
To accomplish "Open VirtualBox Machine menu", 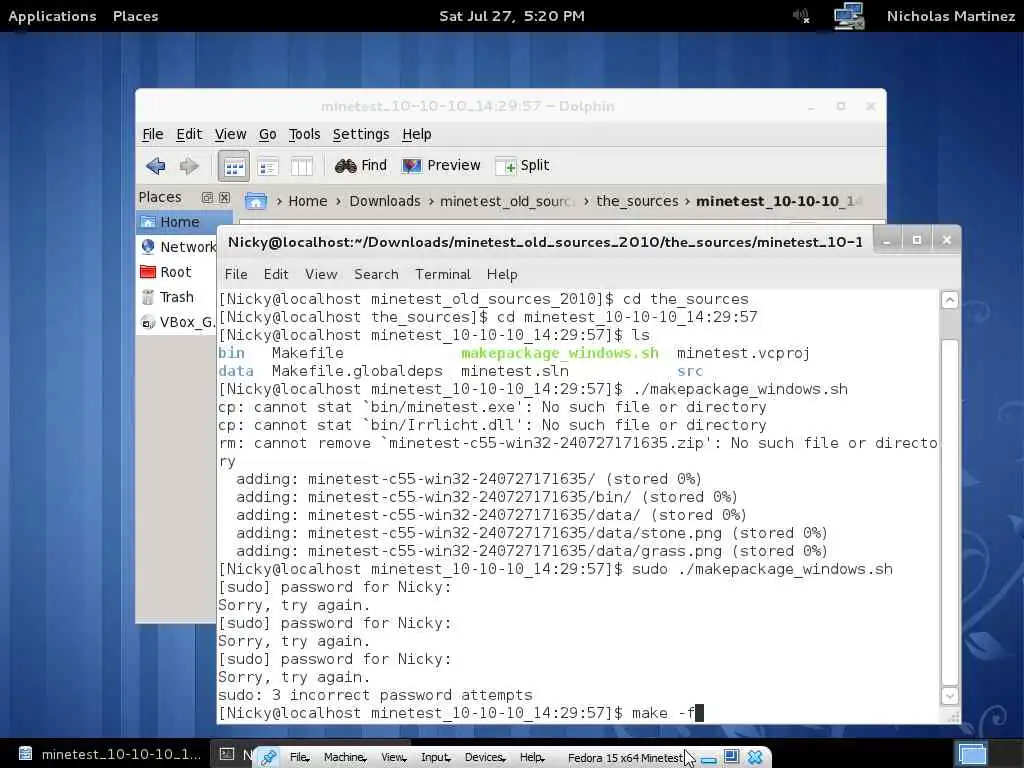I will click(345, 758).
